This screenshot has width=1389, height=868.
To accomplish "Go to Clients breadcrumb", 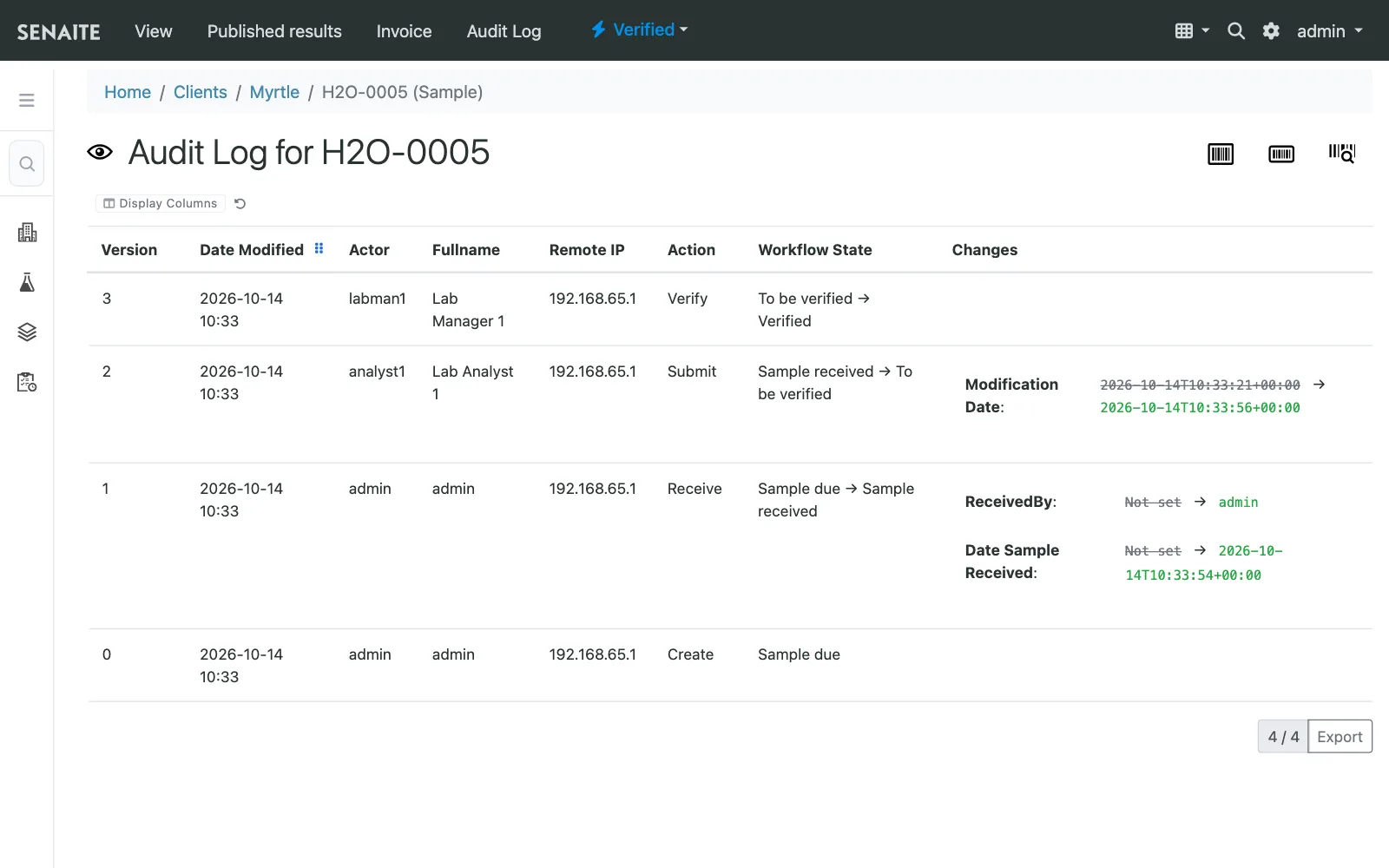I will pyautogui.click(x=201, y=92).
